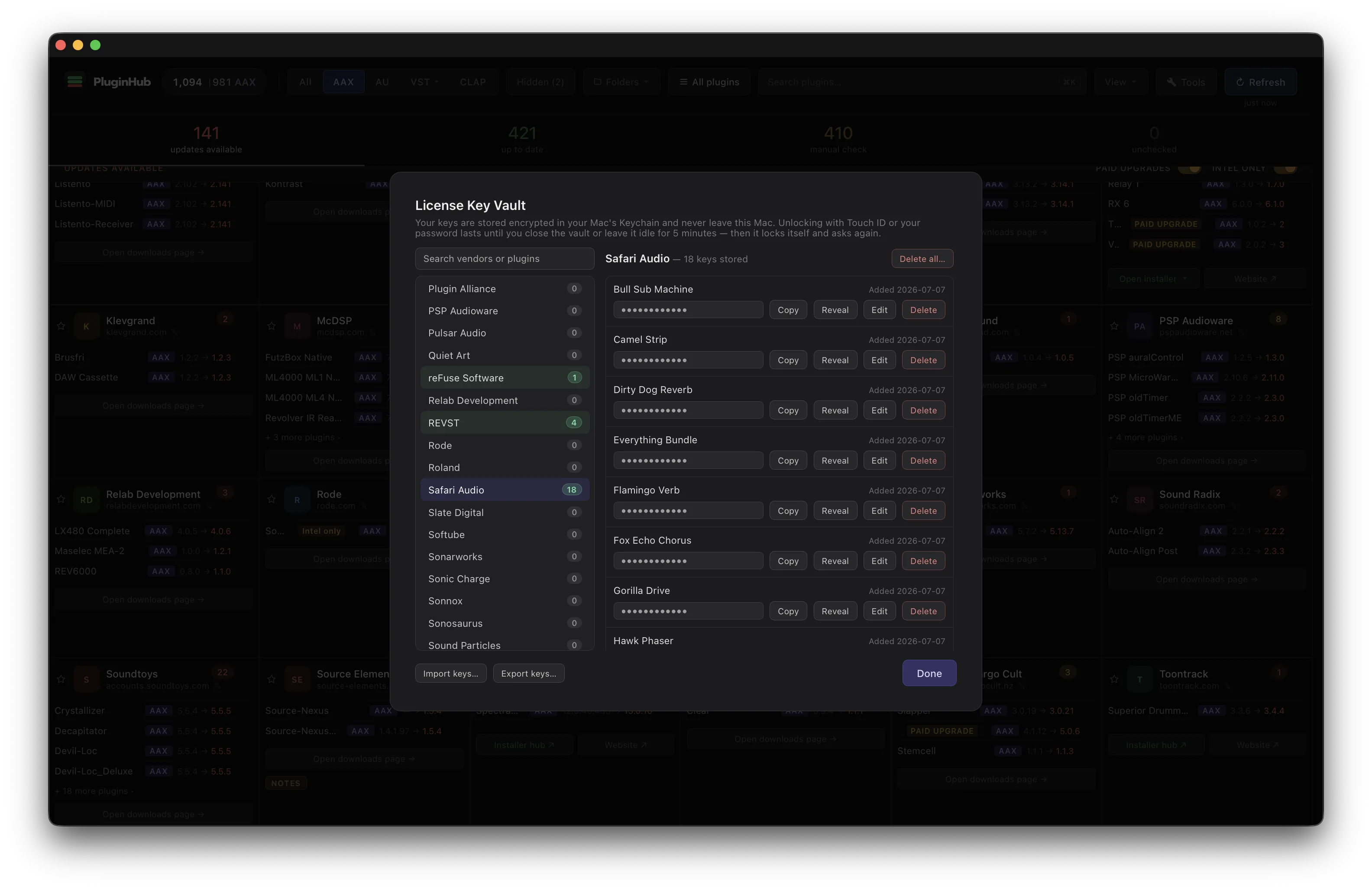Click the All plugins filter button
Screen dimensions: 1372x890
tap(709, 82)
